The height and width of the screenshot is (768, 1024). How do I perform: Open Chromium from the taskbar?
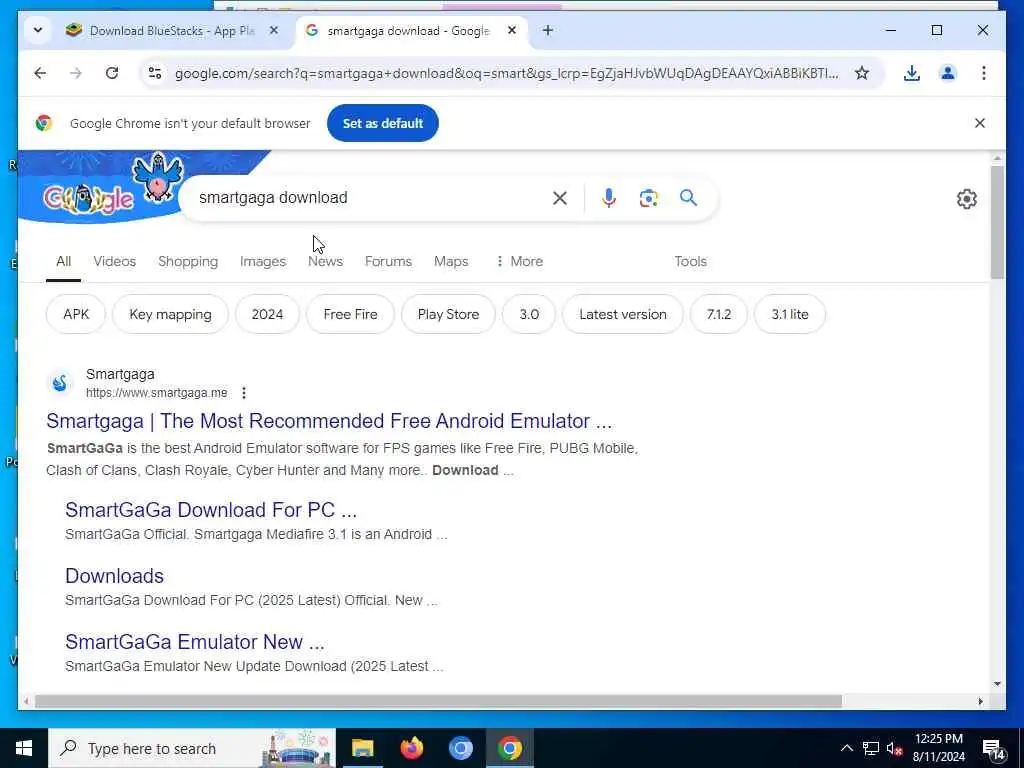(x=460, y=748)
